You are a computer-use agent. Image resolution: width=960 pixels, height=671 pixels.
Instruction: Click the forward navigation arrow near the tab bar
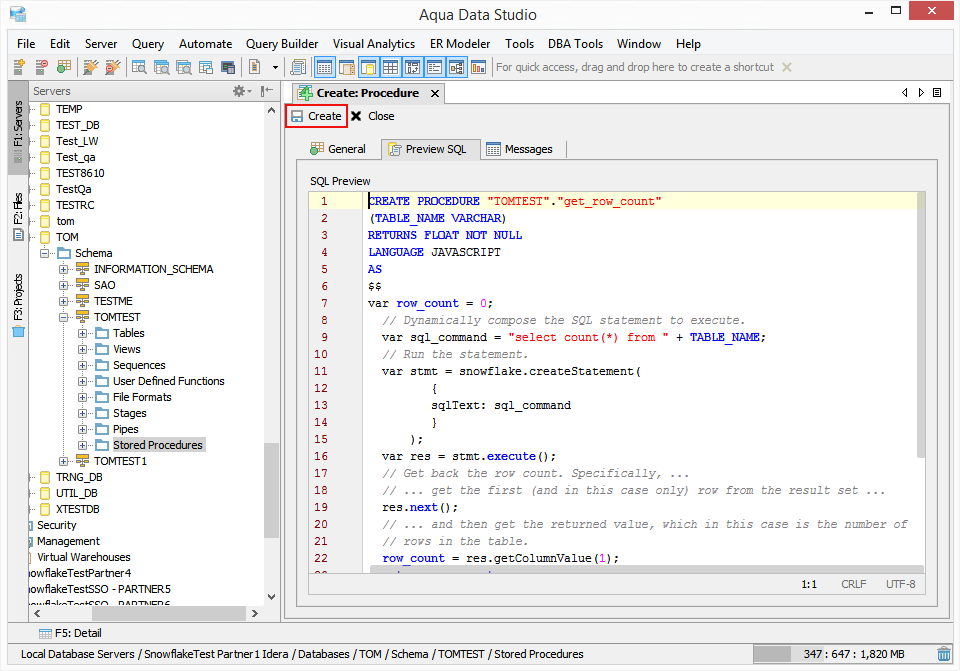pos(921,92)
